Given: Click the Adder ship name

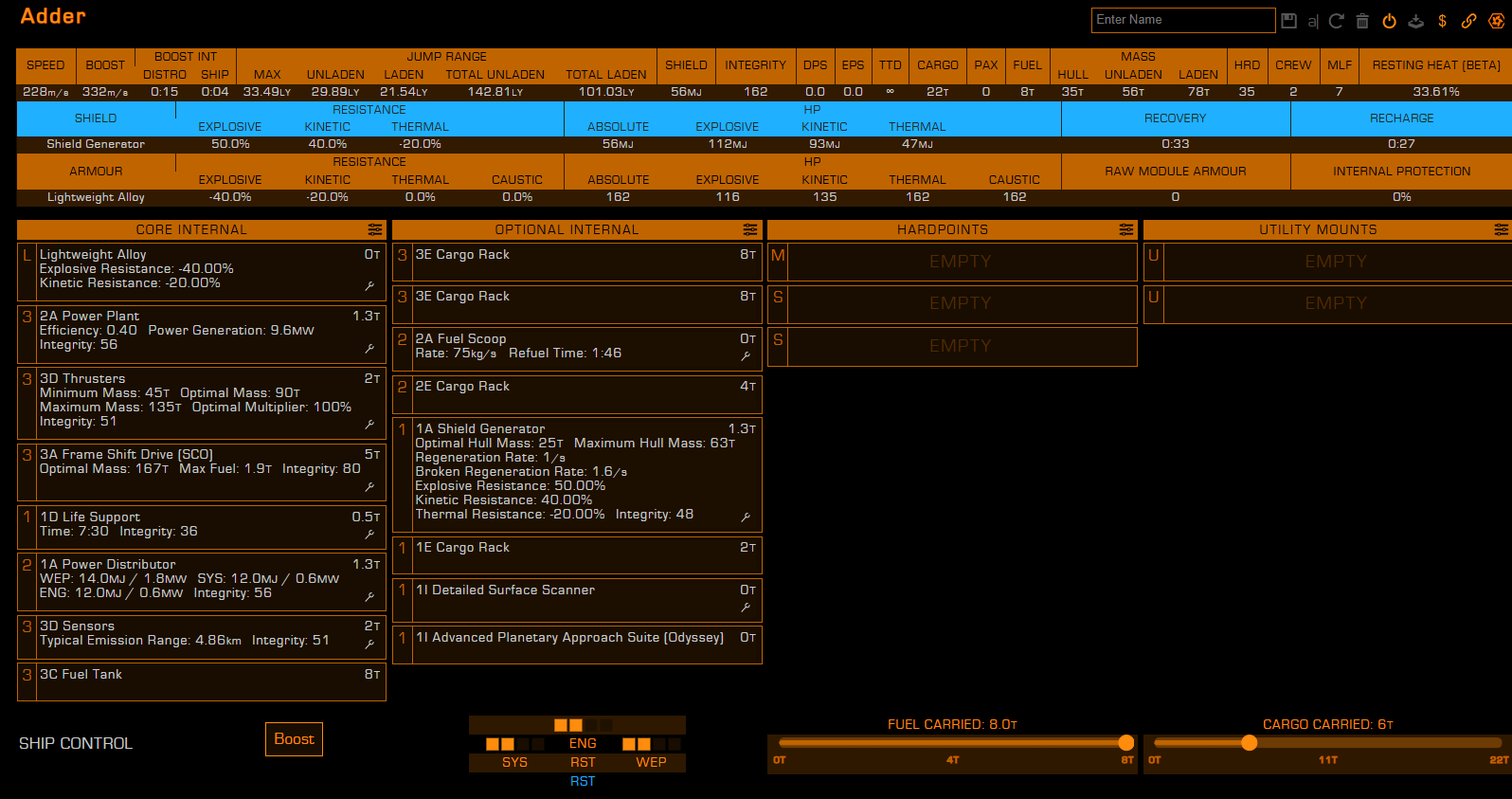Looking at the screenshot, I should [53, 16].
